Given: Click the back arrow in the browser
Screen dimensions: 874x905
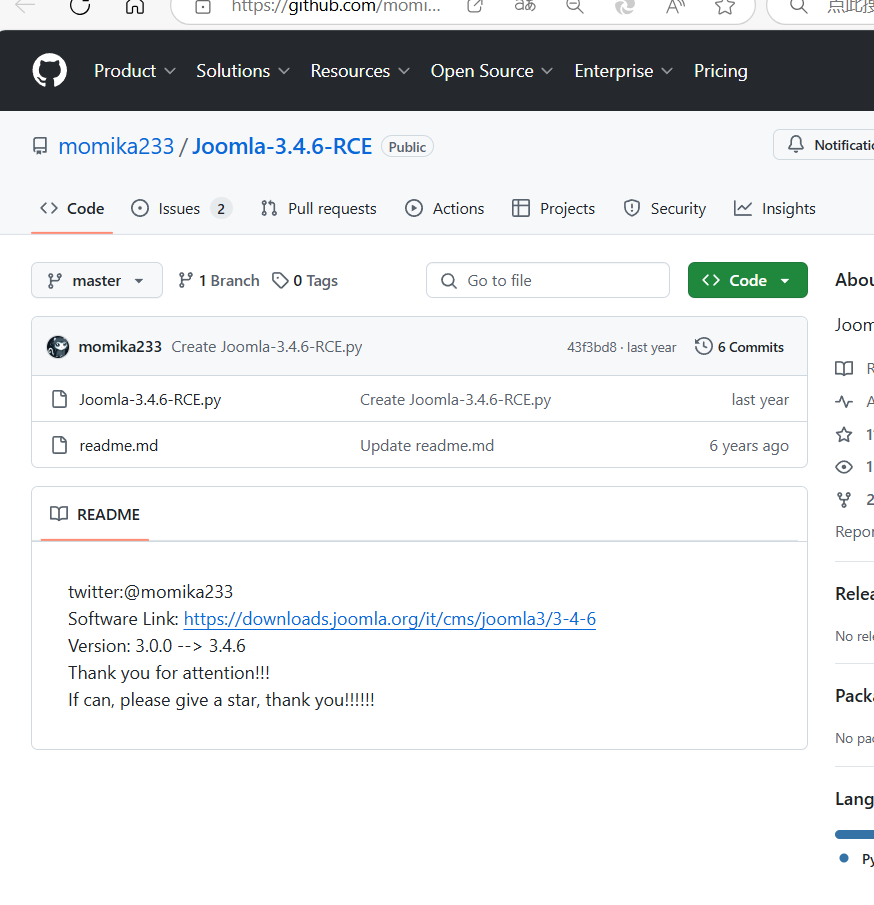Looking at the screenshot, I should (25, 6).
